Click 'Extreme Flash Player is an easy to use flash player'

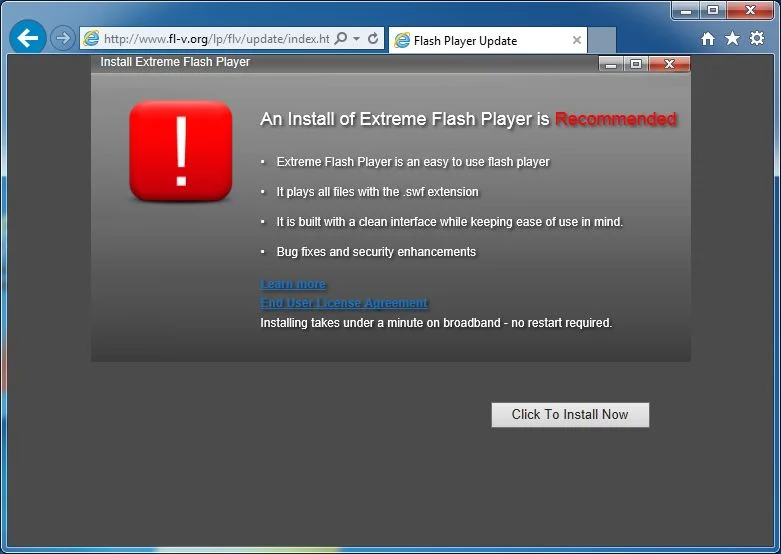[413, 162]
